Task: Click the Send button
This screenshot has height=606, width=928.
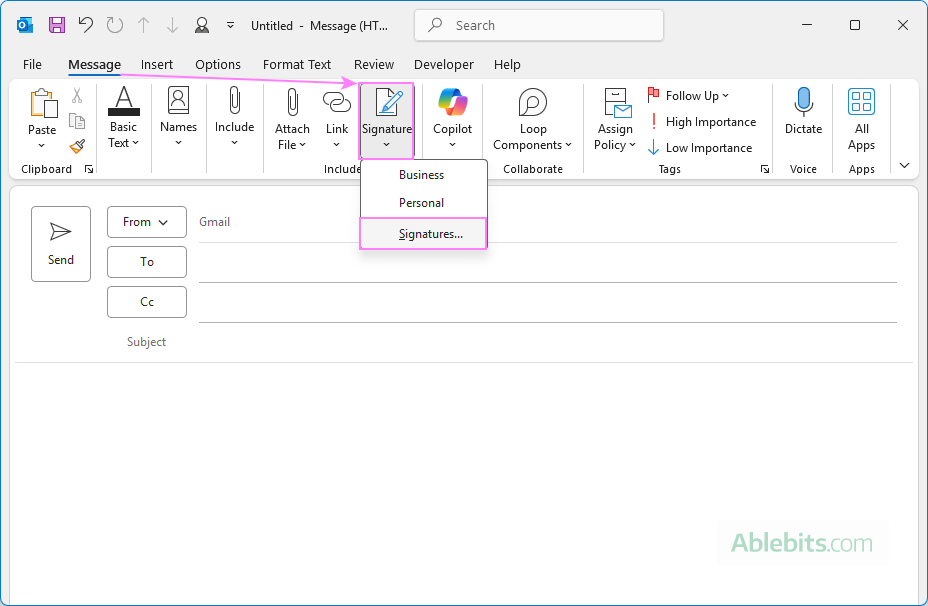Action: (61, 243)
